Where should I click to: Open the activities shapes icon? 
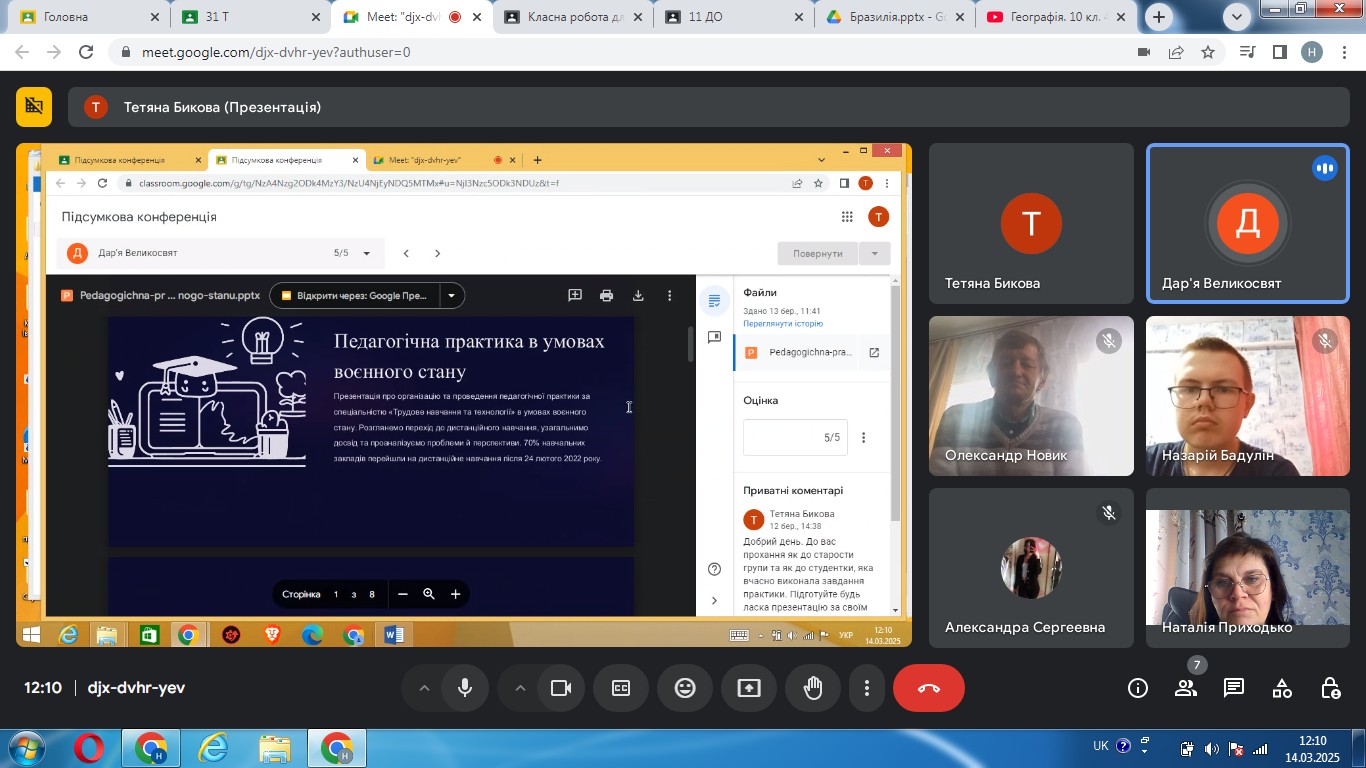pos(1282,688)
